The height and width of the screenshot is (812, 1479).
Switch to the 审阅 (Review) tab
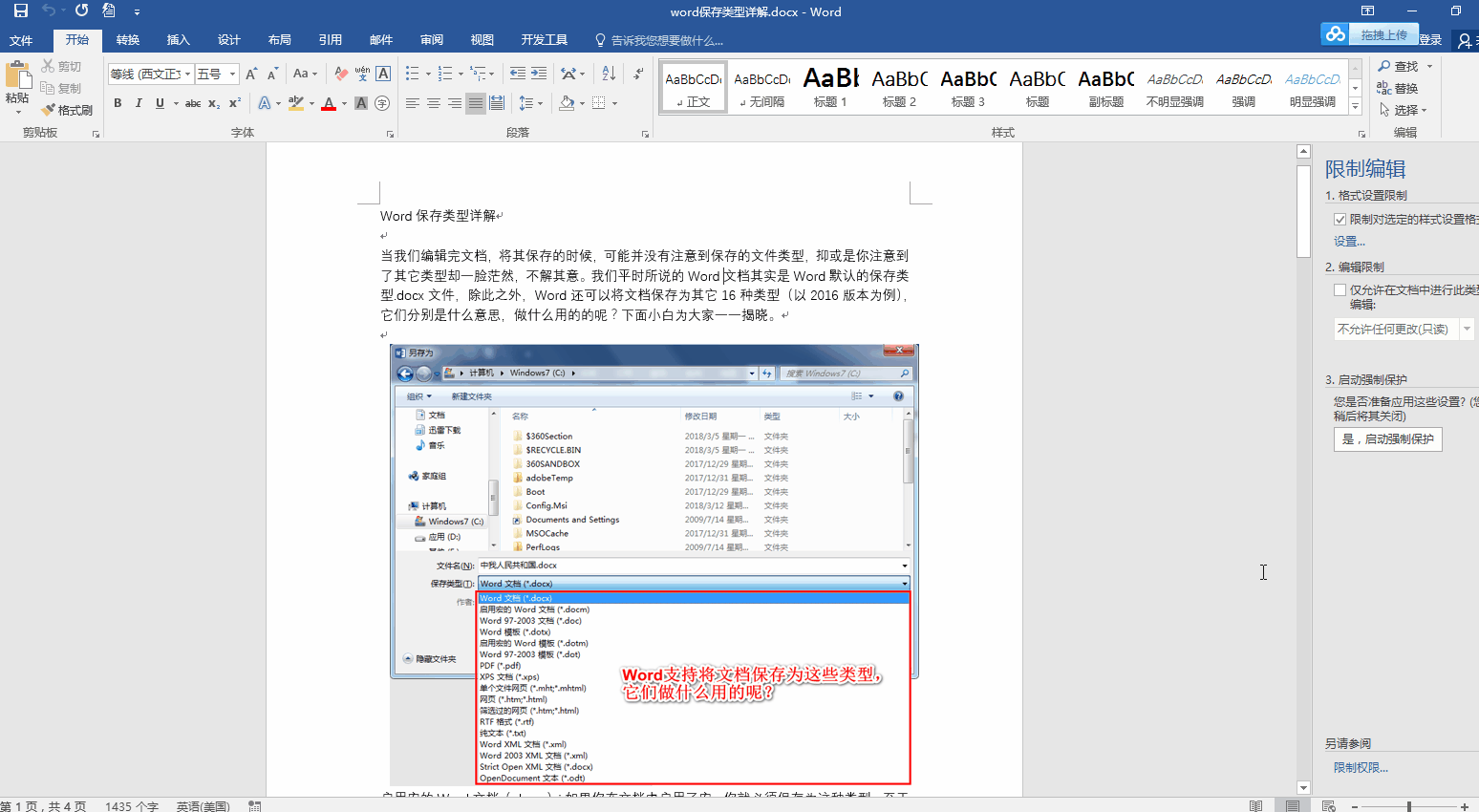coord(432,40)
